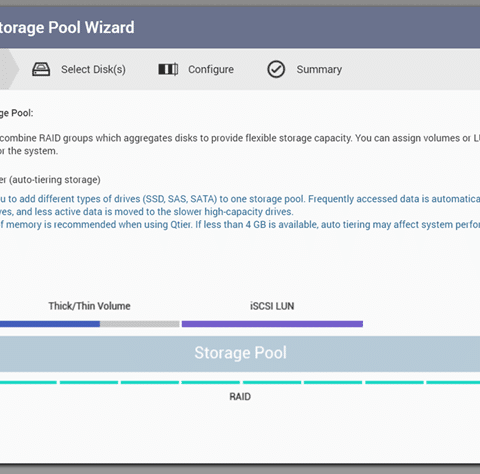Click the gray unallocated volume bar segment
The height and width of the screenshot is (474, 480).
point(140,324)
